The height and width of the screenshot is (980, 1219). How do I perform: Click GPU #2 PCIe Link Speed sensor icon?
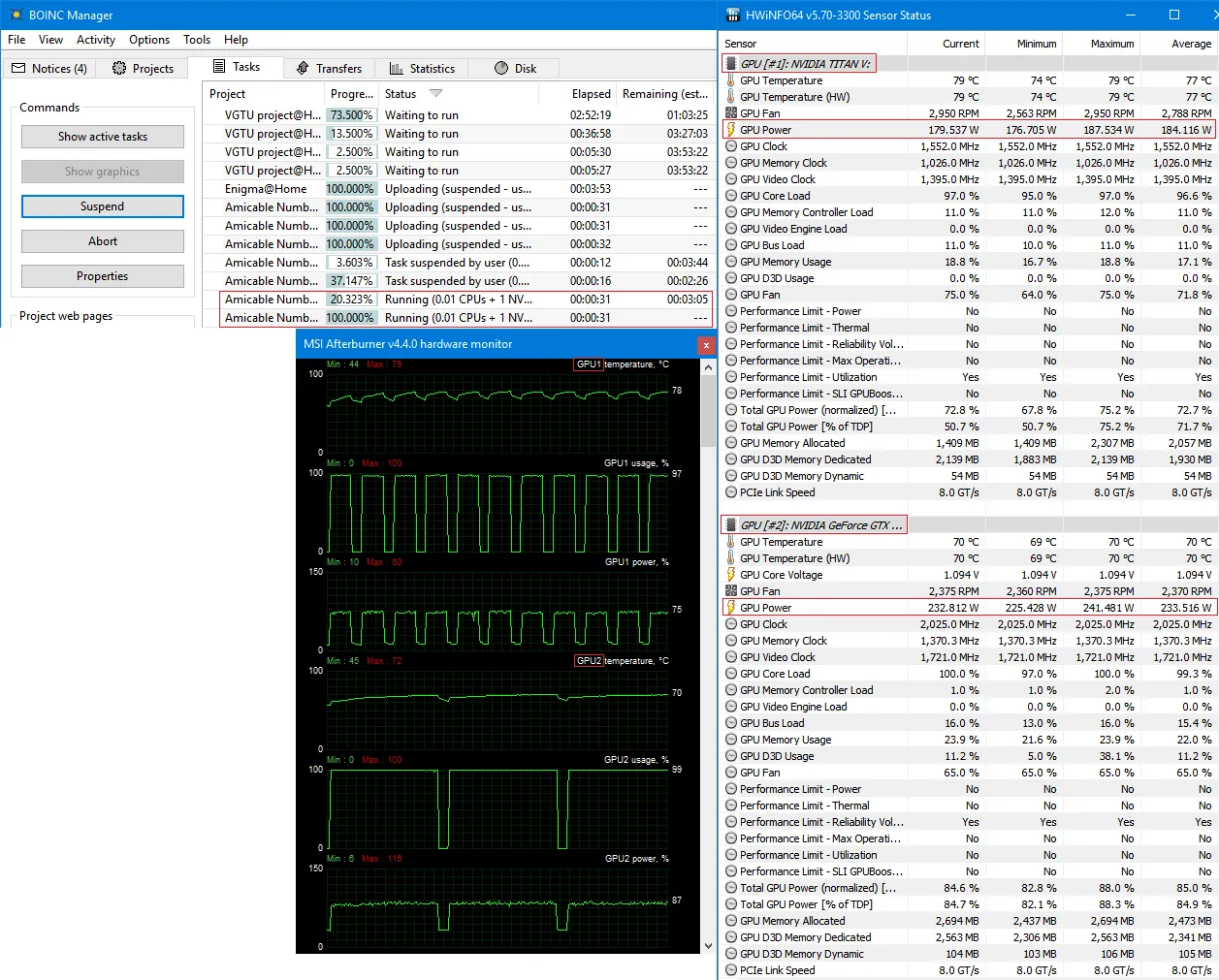(731, 970)
